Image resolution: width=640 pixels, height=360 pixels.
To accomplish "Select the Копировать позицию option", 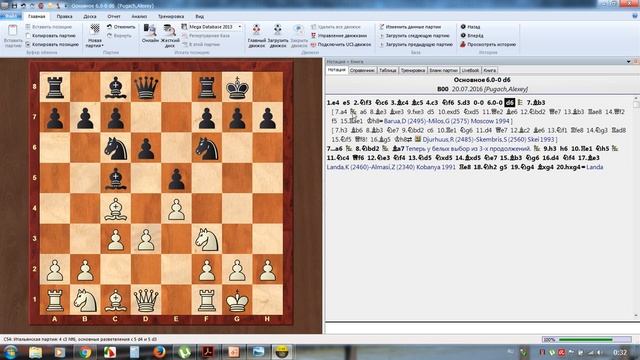I will click(x=52, y=44).
